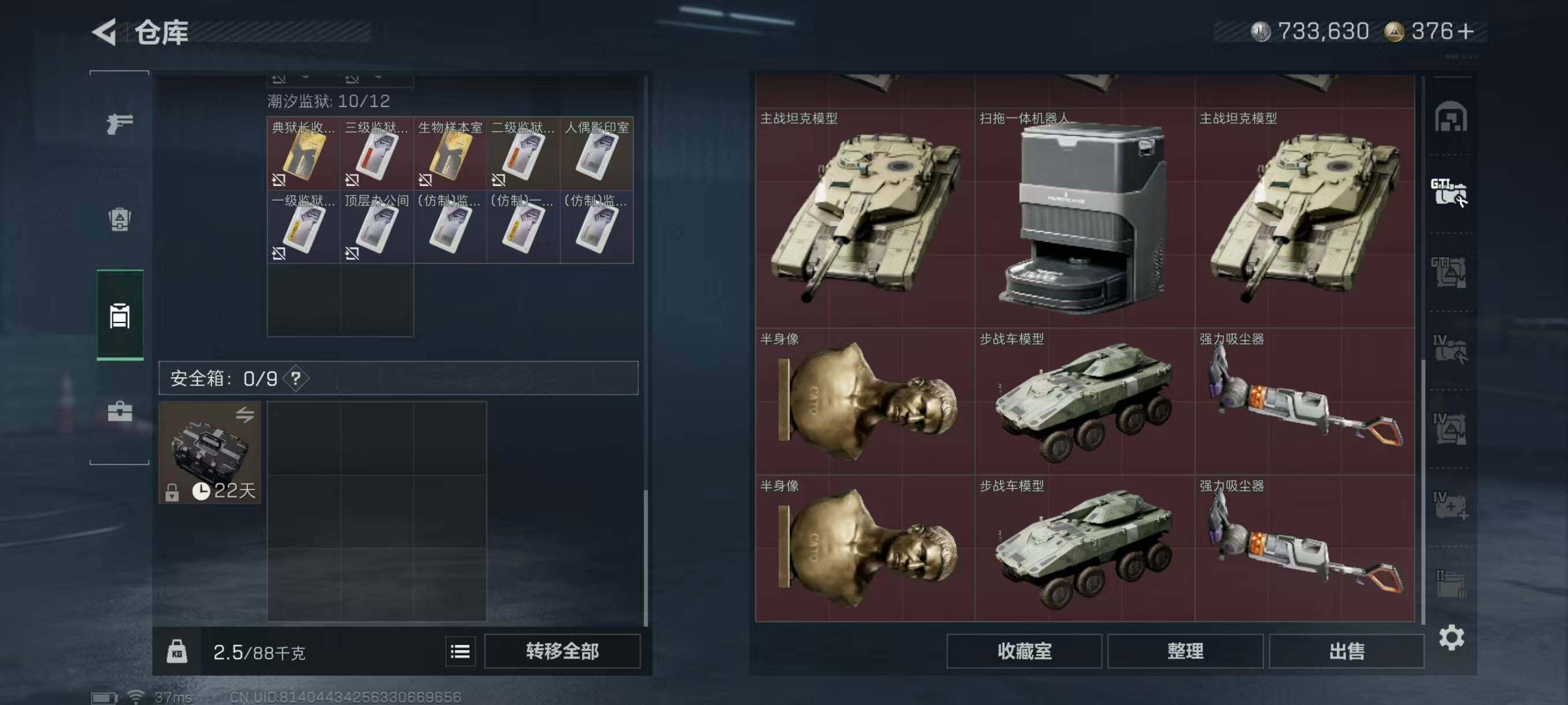Screen dimensions: 1568x705
Task: Add currency with the plus sign beside 376
Action: (1466, 31)
